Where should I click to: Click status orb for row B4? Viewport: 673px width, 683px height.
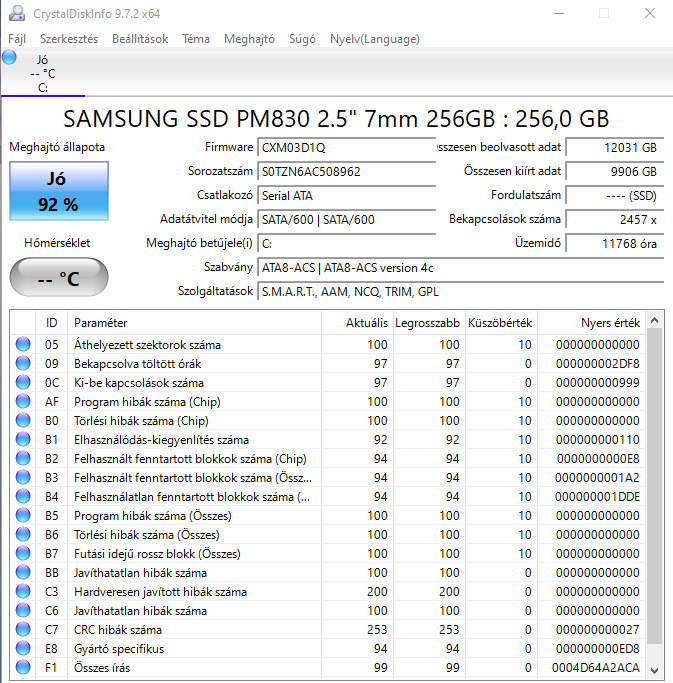pyautogui.click(x=23, y=496)
